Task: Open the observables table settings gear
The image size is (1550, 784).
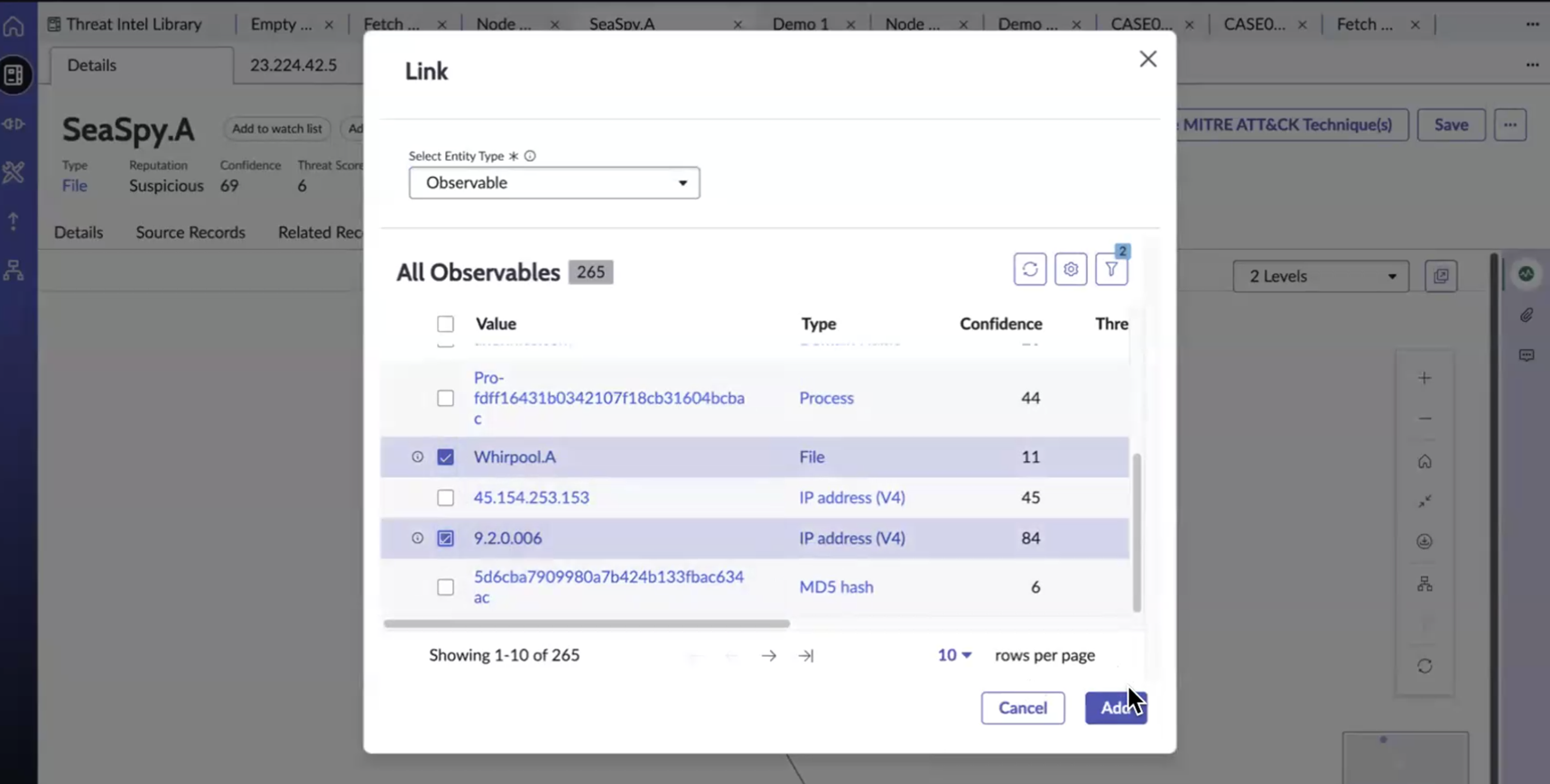Action: 1071,269
